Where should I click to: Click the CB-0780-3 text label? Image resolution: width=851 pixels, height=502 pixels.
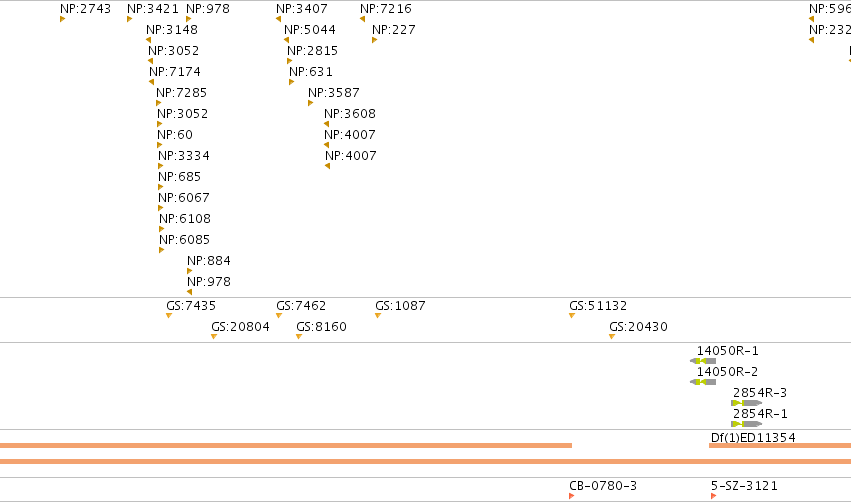tap(603, 486)
